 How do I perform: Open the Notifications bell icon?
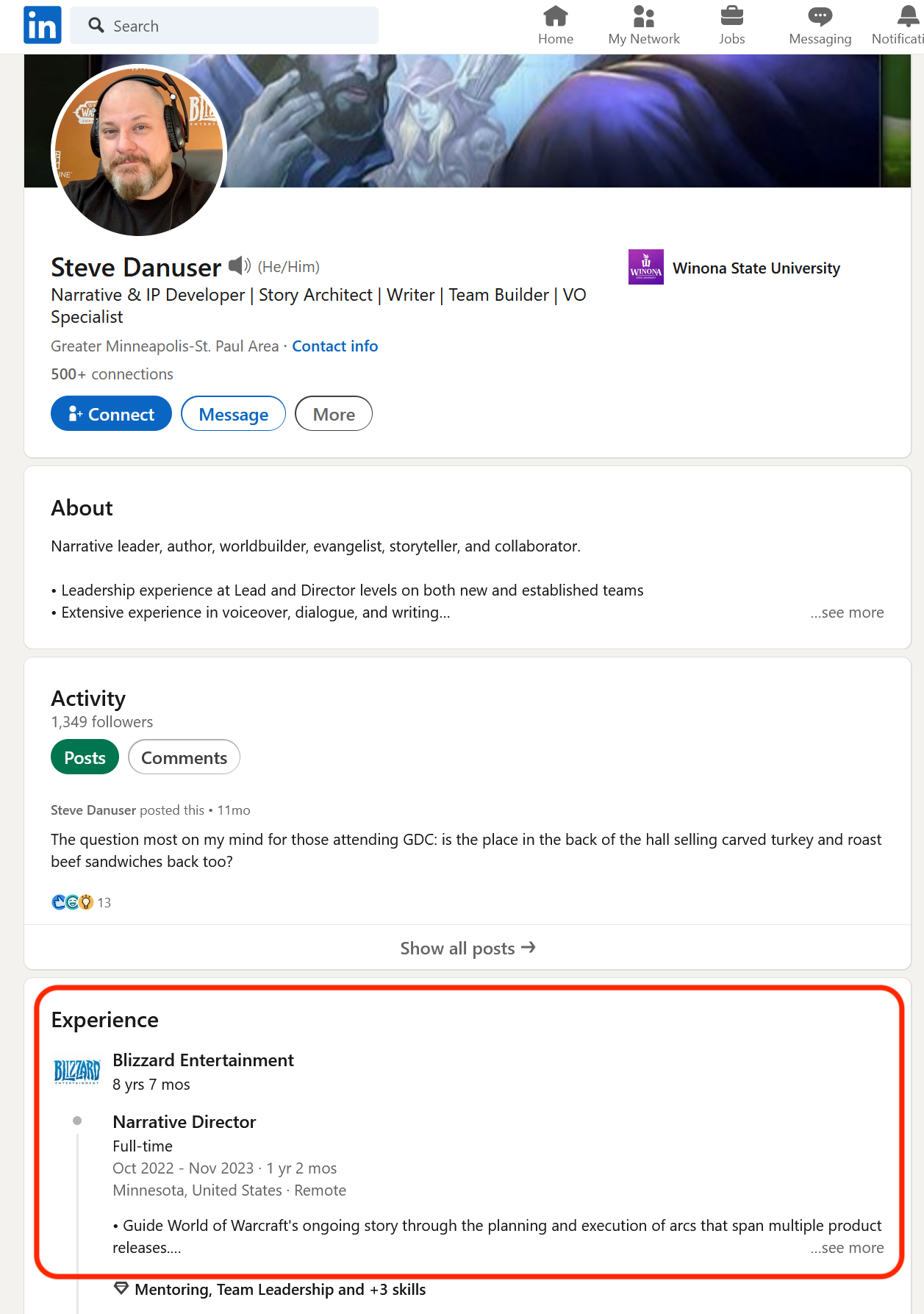tap(908, 17)
